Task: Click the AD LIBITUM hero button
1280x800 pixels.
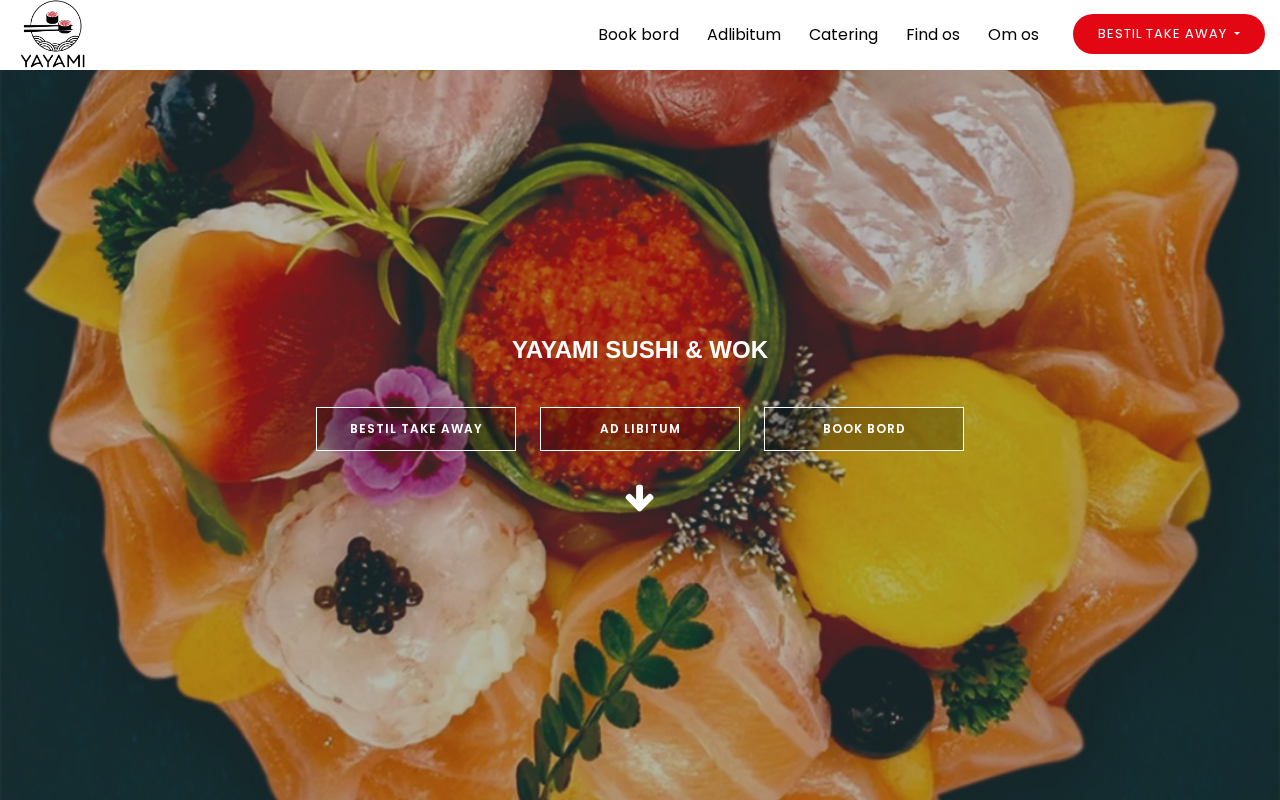Action: (x=640, y=429)
